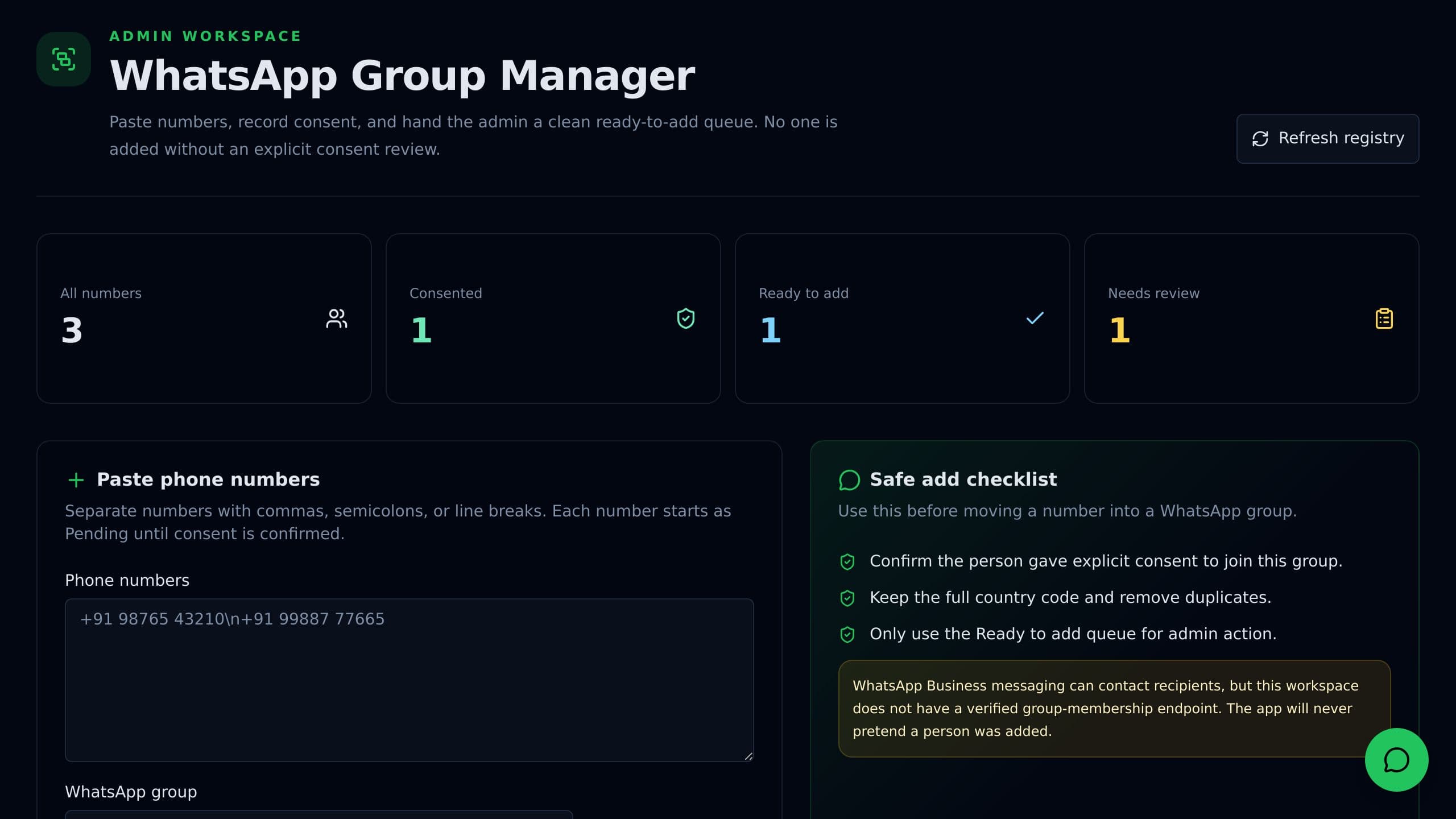Click the checkmark icon in Ready to add card
The image size is (1456, 819).
1035,318
